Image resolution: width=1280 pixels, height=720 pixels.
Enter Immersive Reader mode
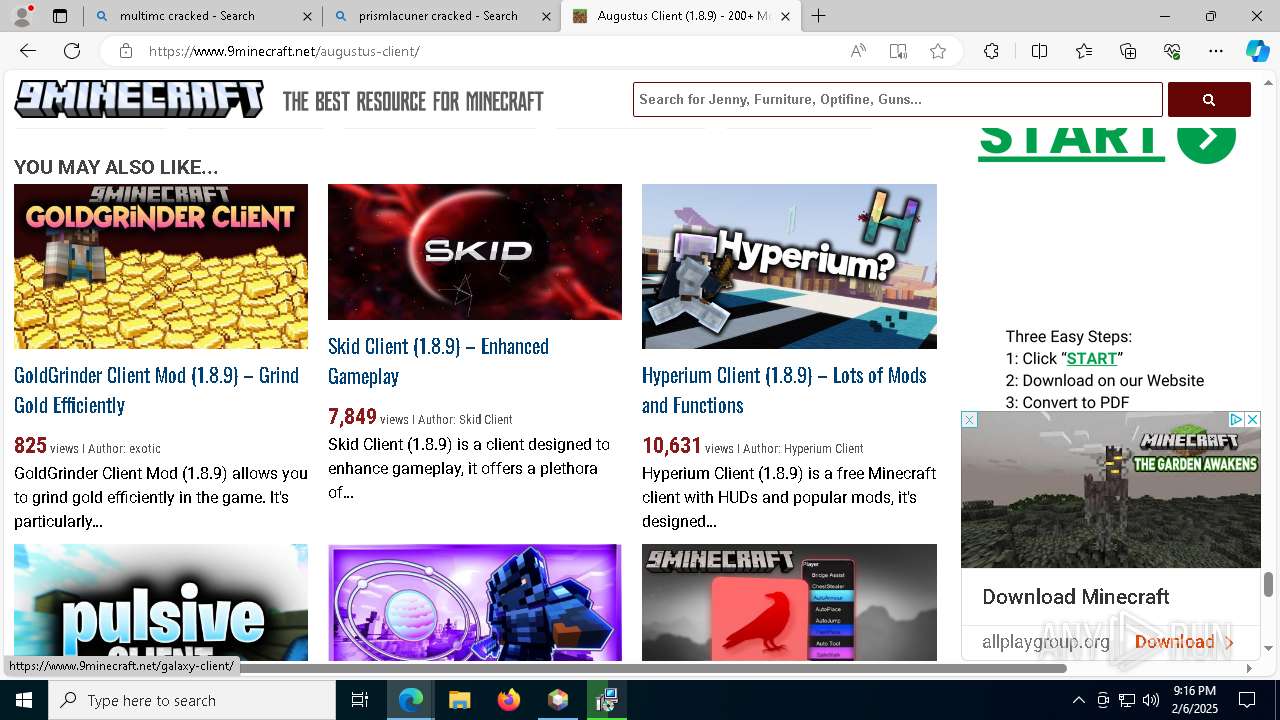point(898,51)
